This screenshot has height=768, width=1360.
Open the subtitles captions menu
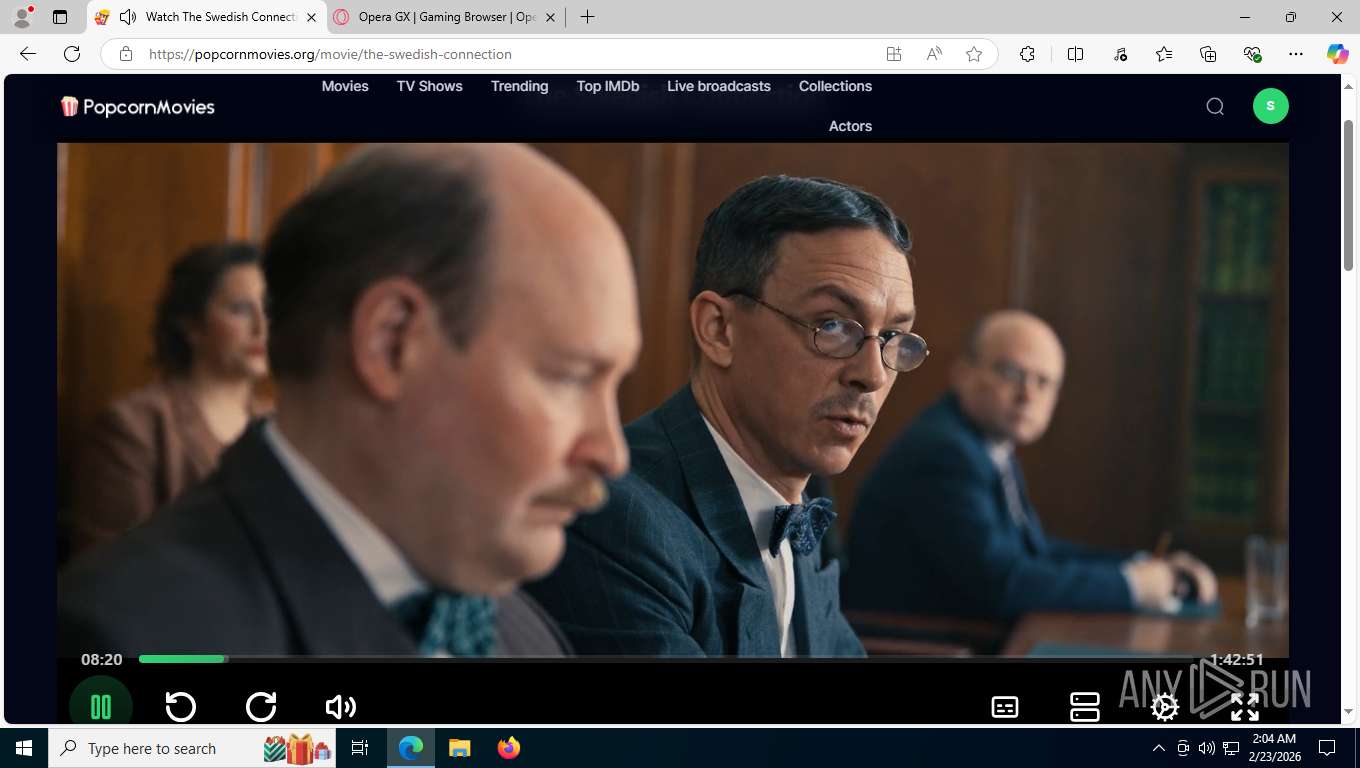coord(1005,707)
